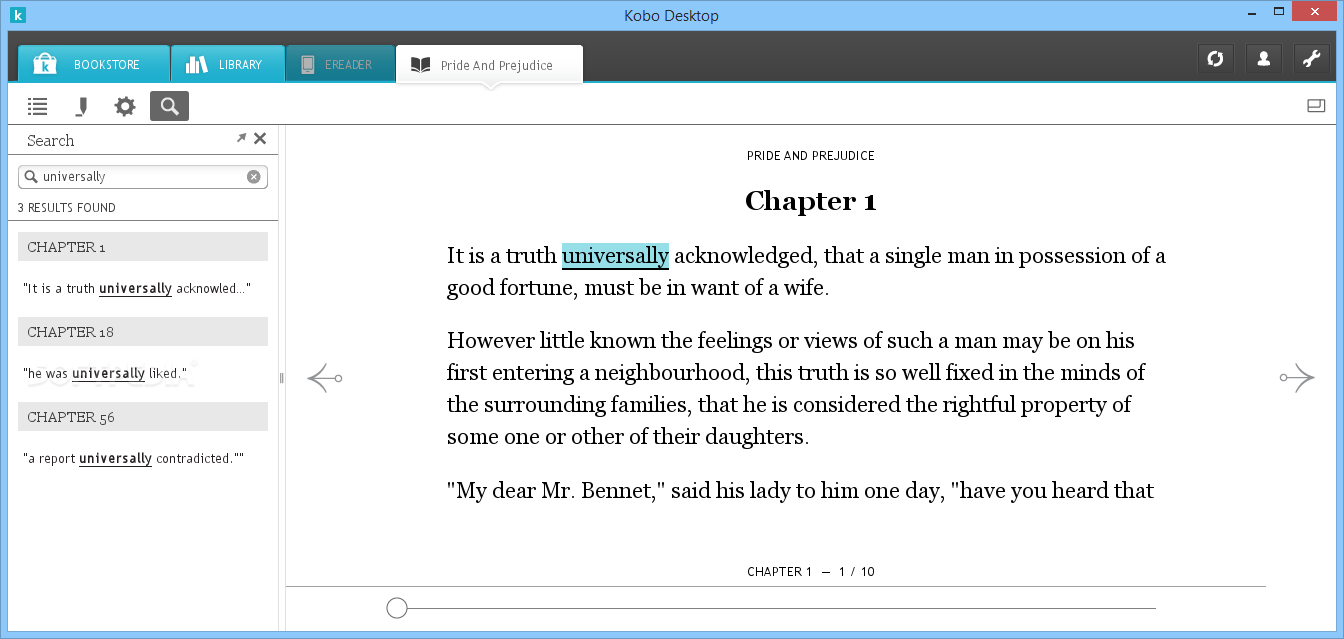
Task: Select the Pride And Prejudice tab
Action: (x=489, y=65)
